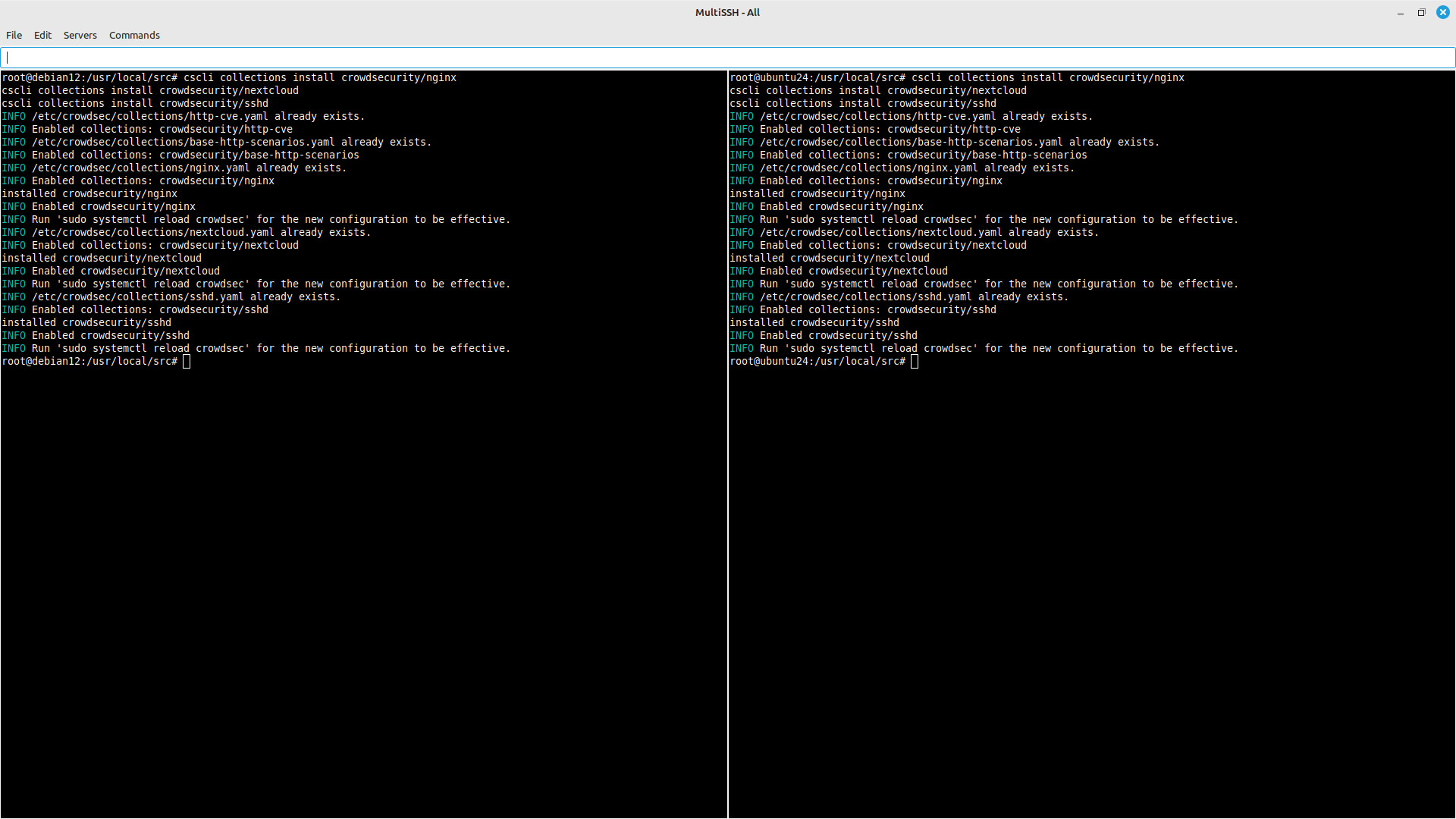Click 'Enabled crowdsecurity/sshd' line in debian12 pane
The width and height of the screenshot is (1456, 819).
[96, 335]
